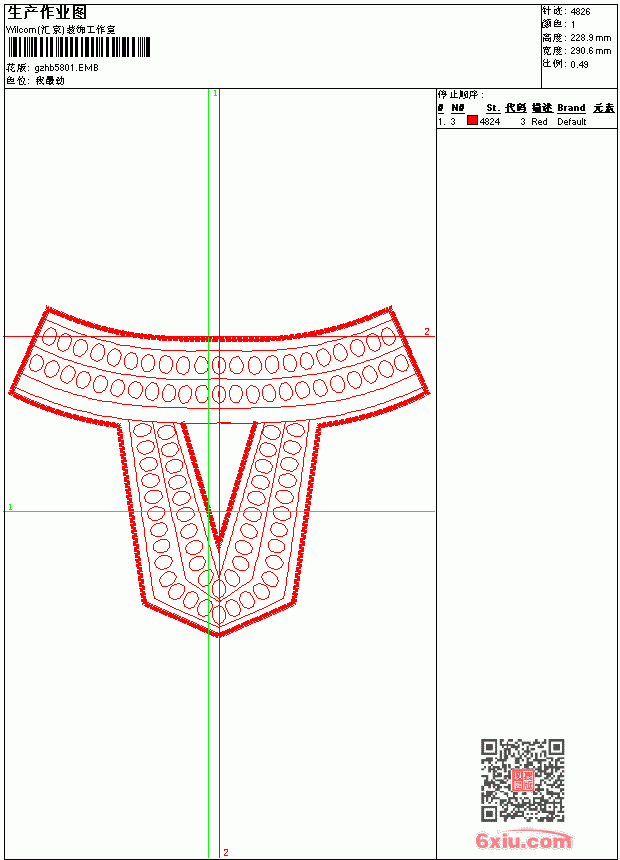
Task: Click the 4826 stitch count value
Action: pos(580,12)
